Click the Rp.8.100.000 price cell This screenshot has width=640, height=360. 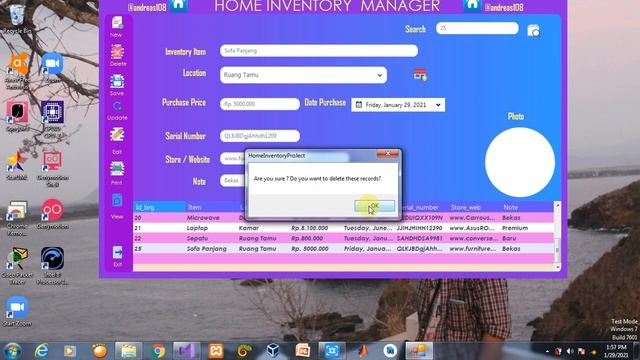(309, 228)
